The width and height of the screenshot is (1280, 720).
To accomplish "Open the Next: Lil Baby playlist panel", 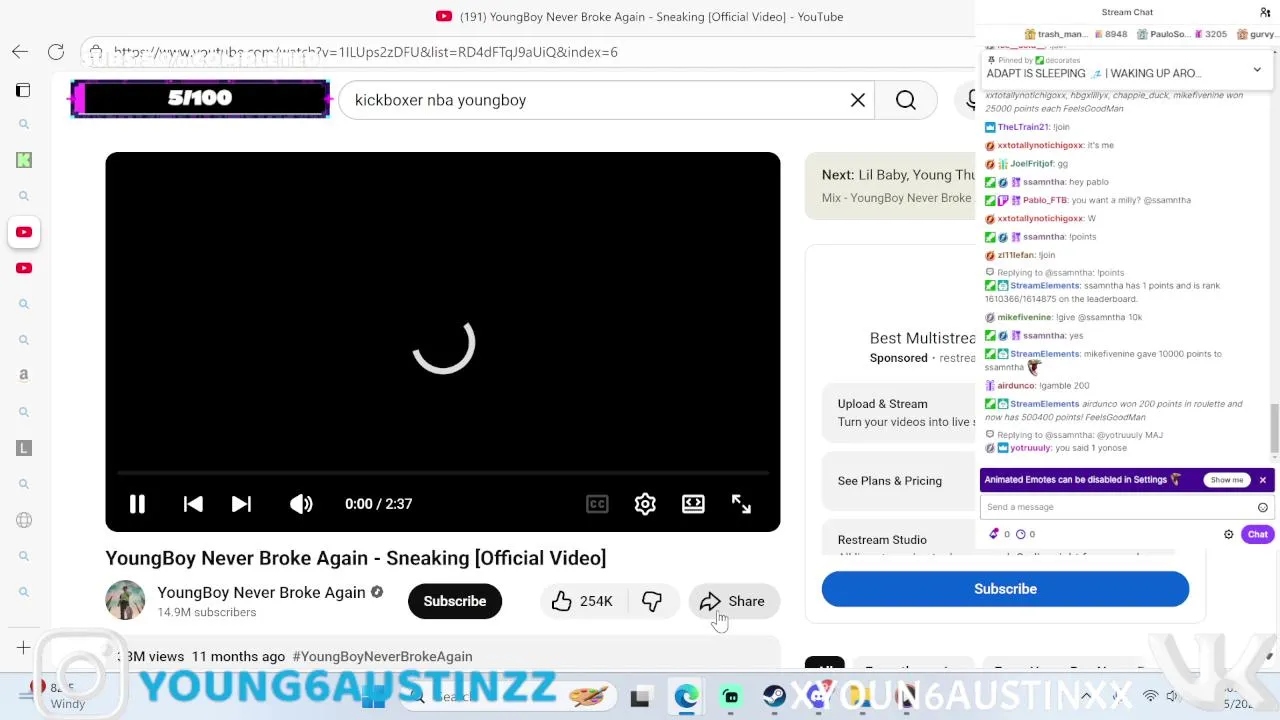I will click(x=890, y=186).
